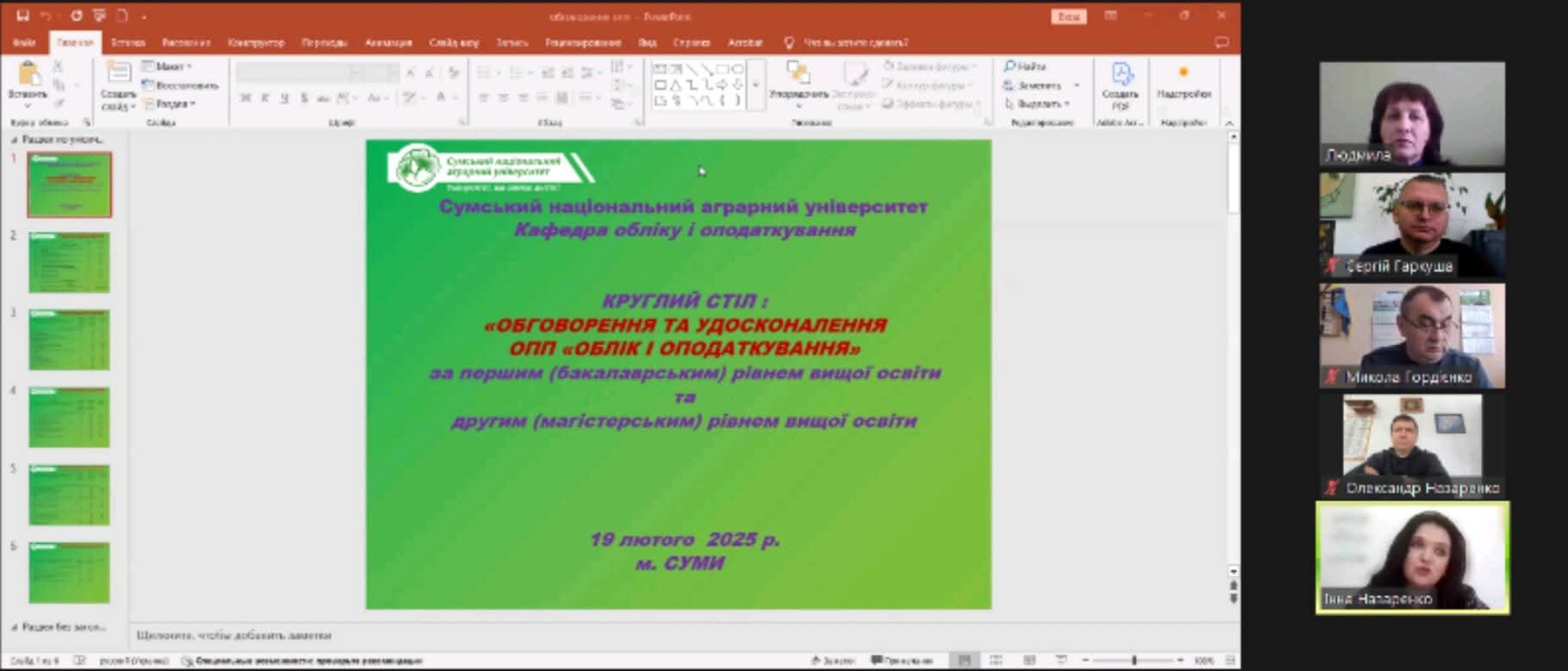Screen dimensions: 1568x671
Task: Click the Add-ins (Надстройки) icon
Action: tap(1184, 76)
